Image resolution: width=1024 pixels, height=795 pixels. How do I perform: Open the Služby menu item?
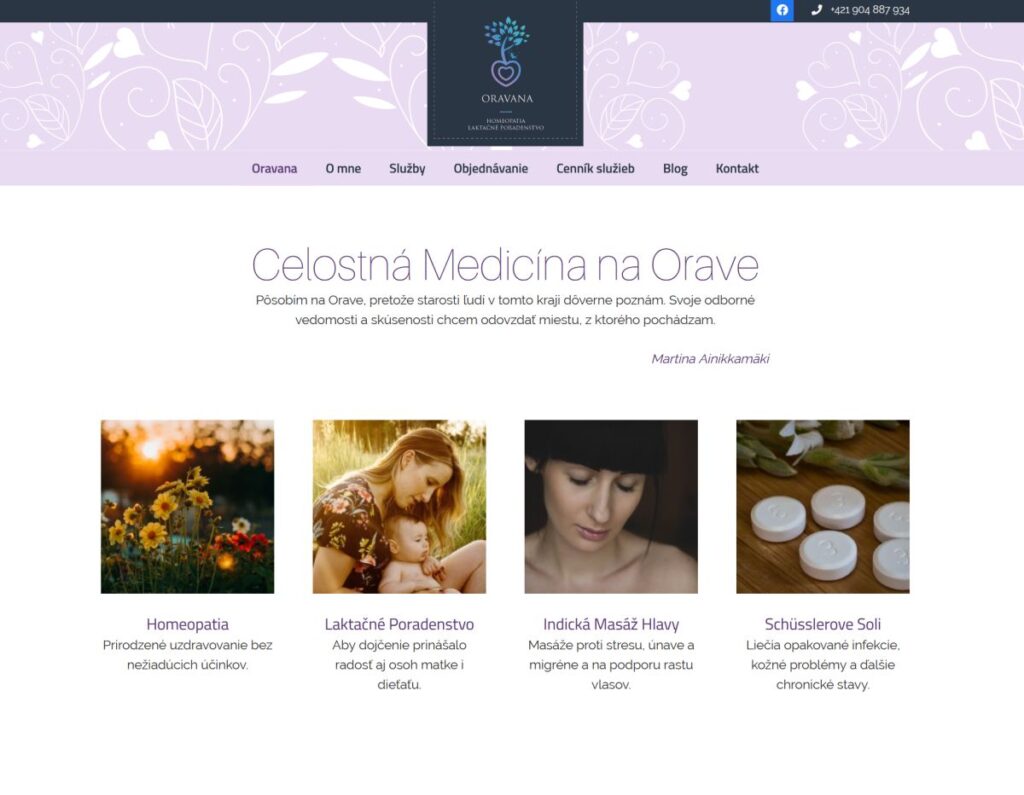click(407, 169)
